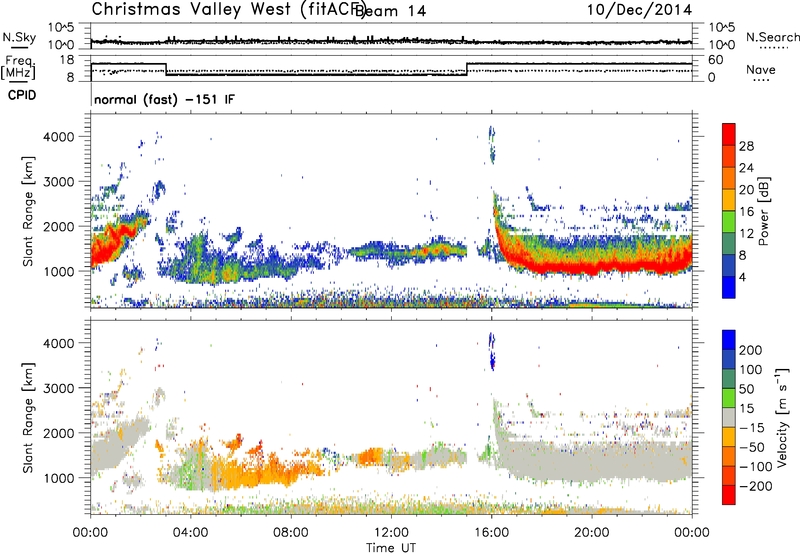Viewport: 800px width, 554px height.
Task: Click the 4 tick on Power colorbar
Action: point(743,277)
